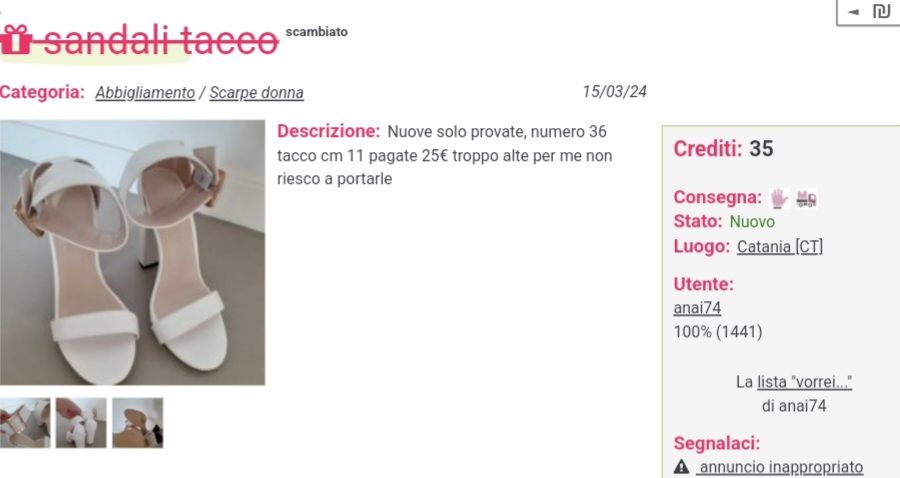Open the lista "vorrei..." wishlist link

pyautogui.click(x=804, y=382)
